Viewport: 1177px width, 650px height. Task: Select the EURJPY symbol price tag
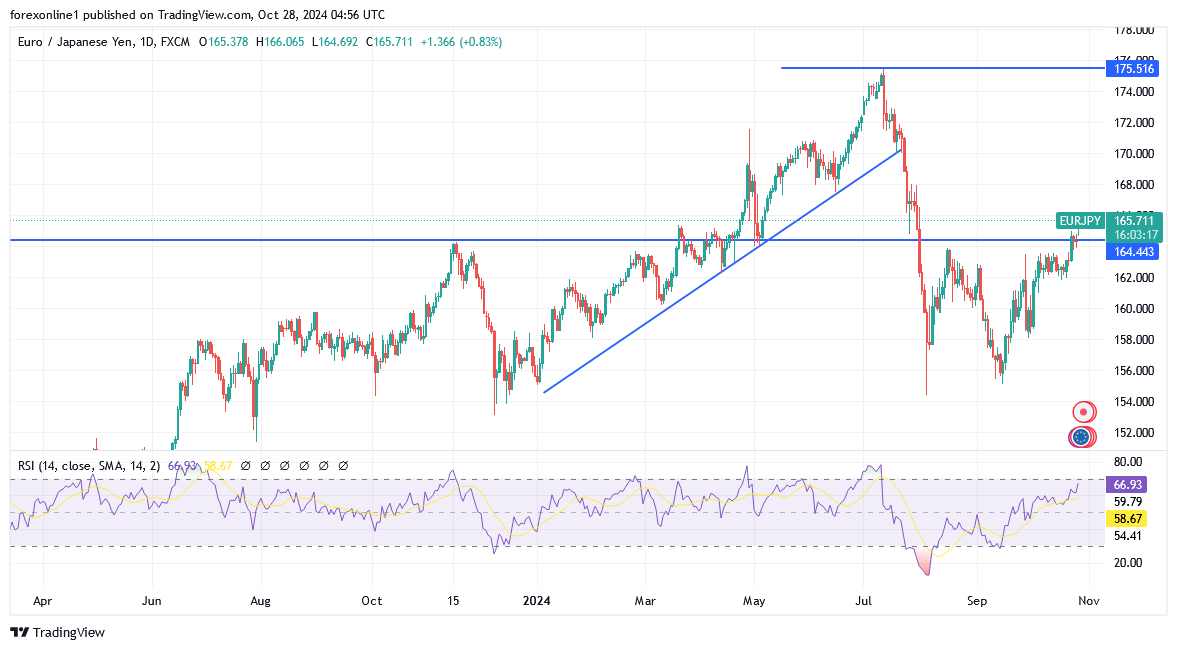tap(1079, 221)
